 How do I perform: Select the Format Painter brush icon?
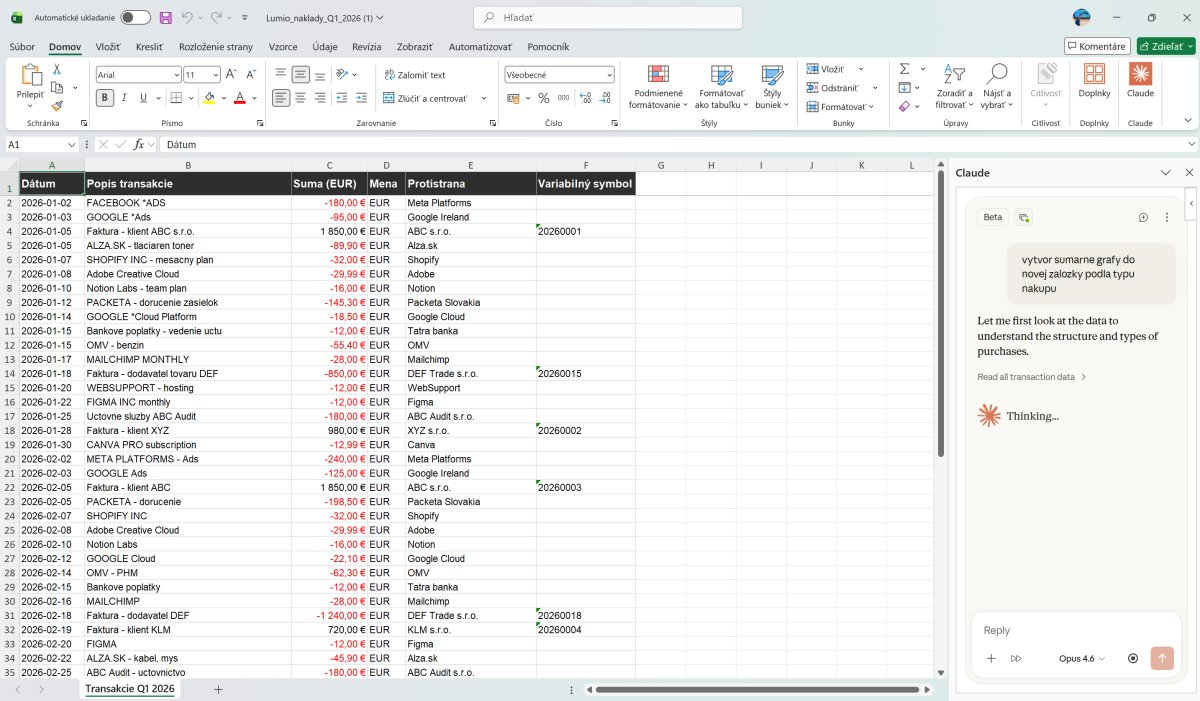click(57, 106)
